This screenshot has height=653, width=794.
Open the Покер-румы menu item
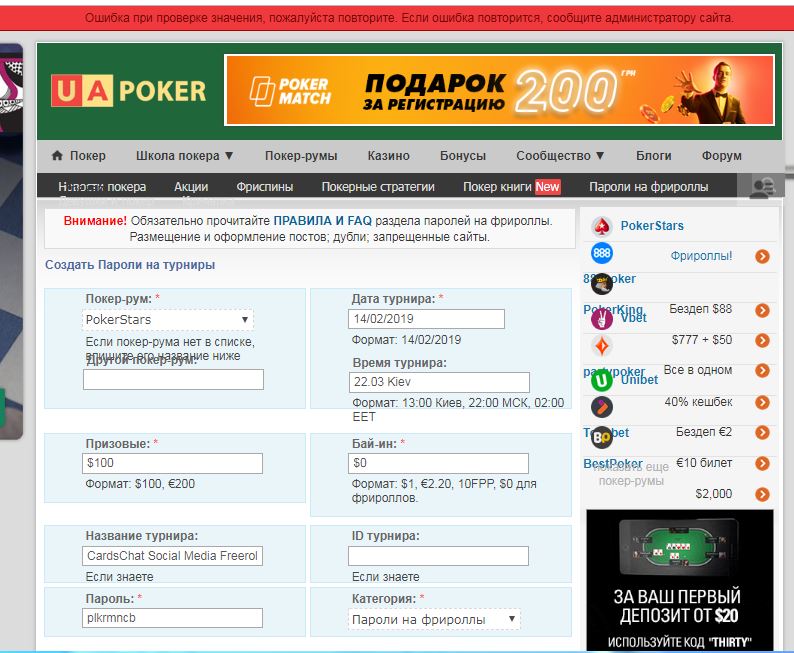coord(301,155)
